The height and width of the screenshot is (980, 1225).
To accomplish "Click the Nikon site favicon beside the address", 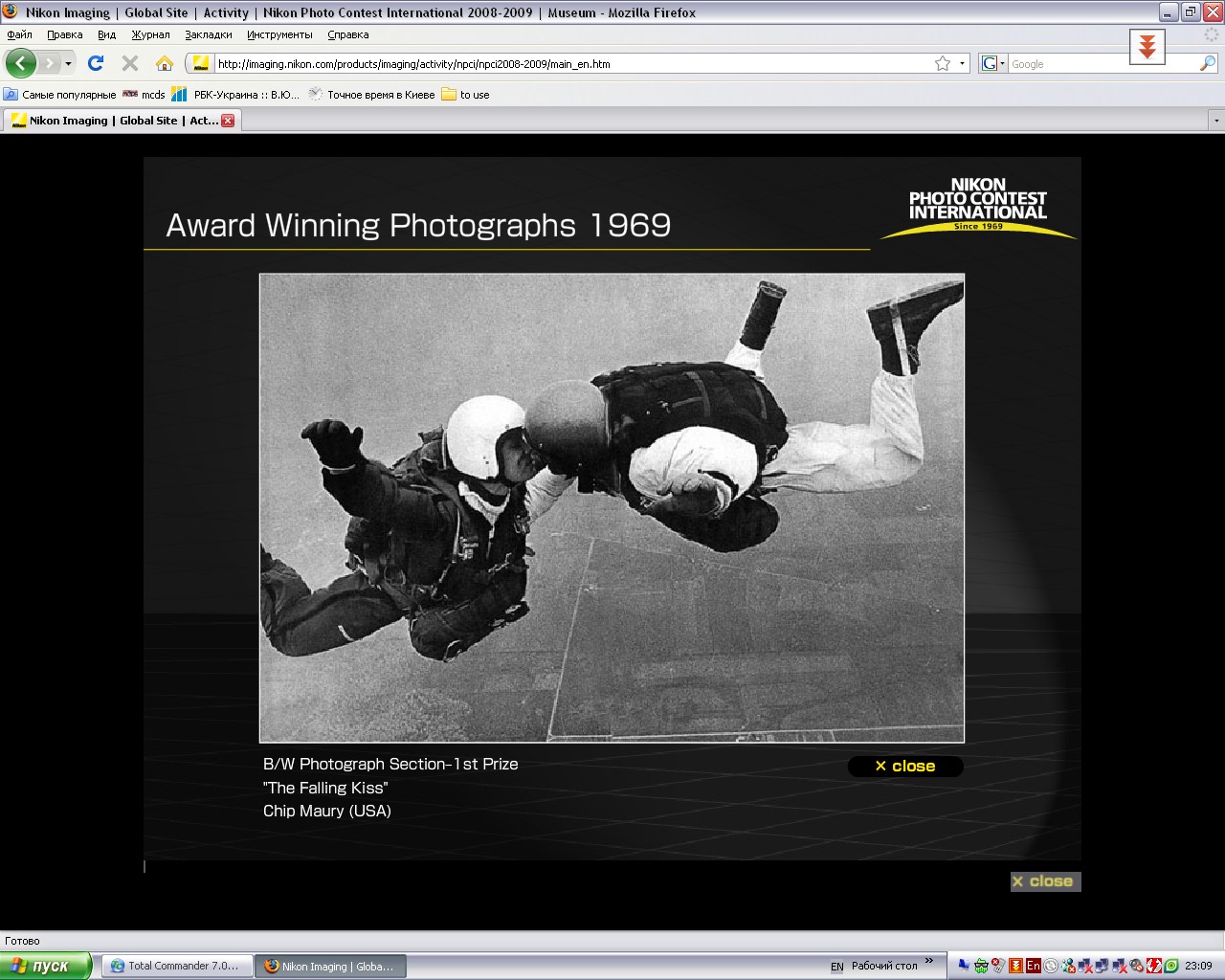I will pyautogui.click(x=201, y=64).
